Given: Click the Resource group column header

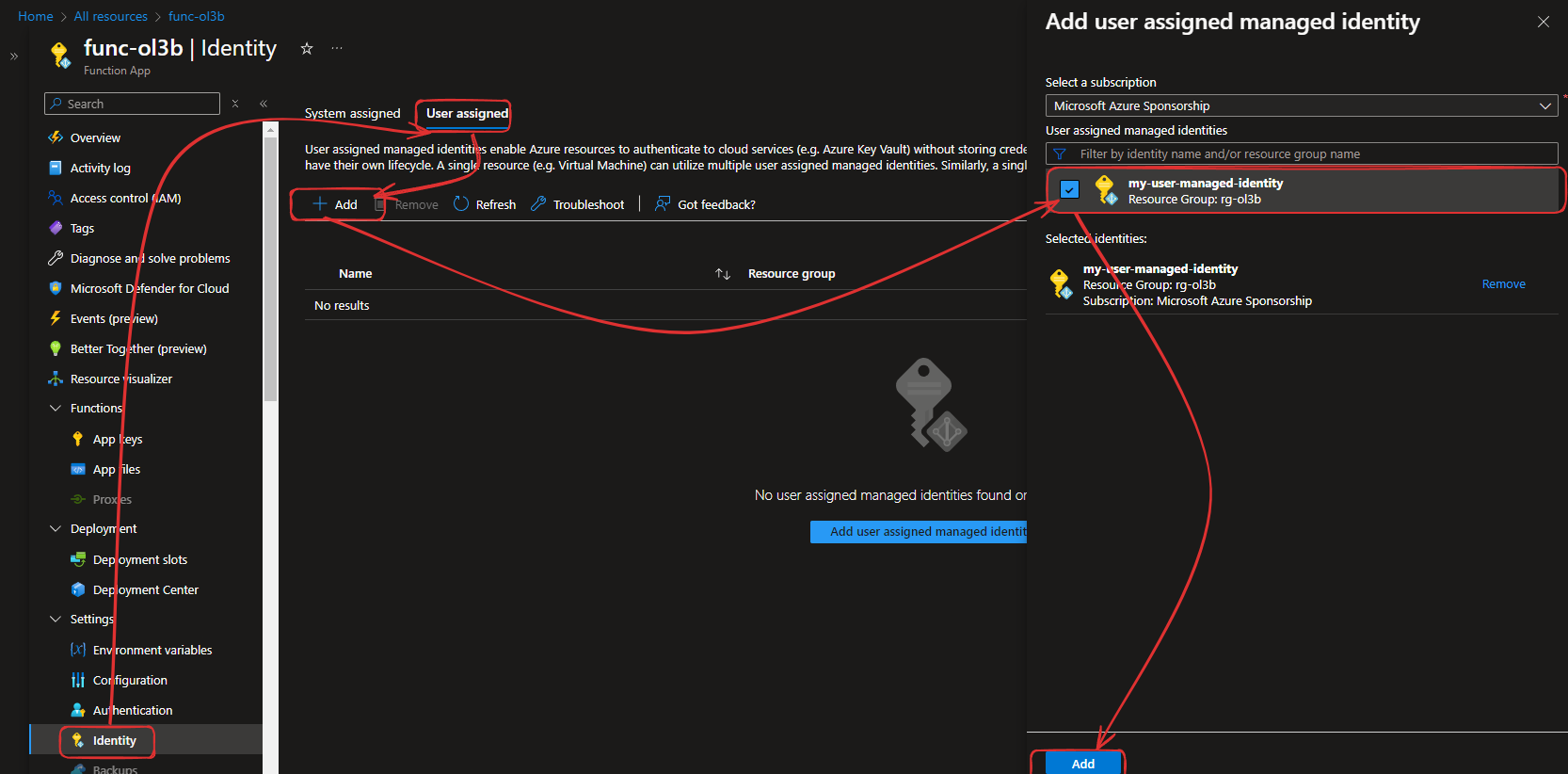Looking at the screenshot, I should (x=792, y=274).
